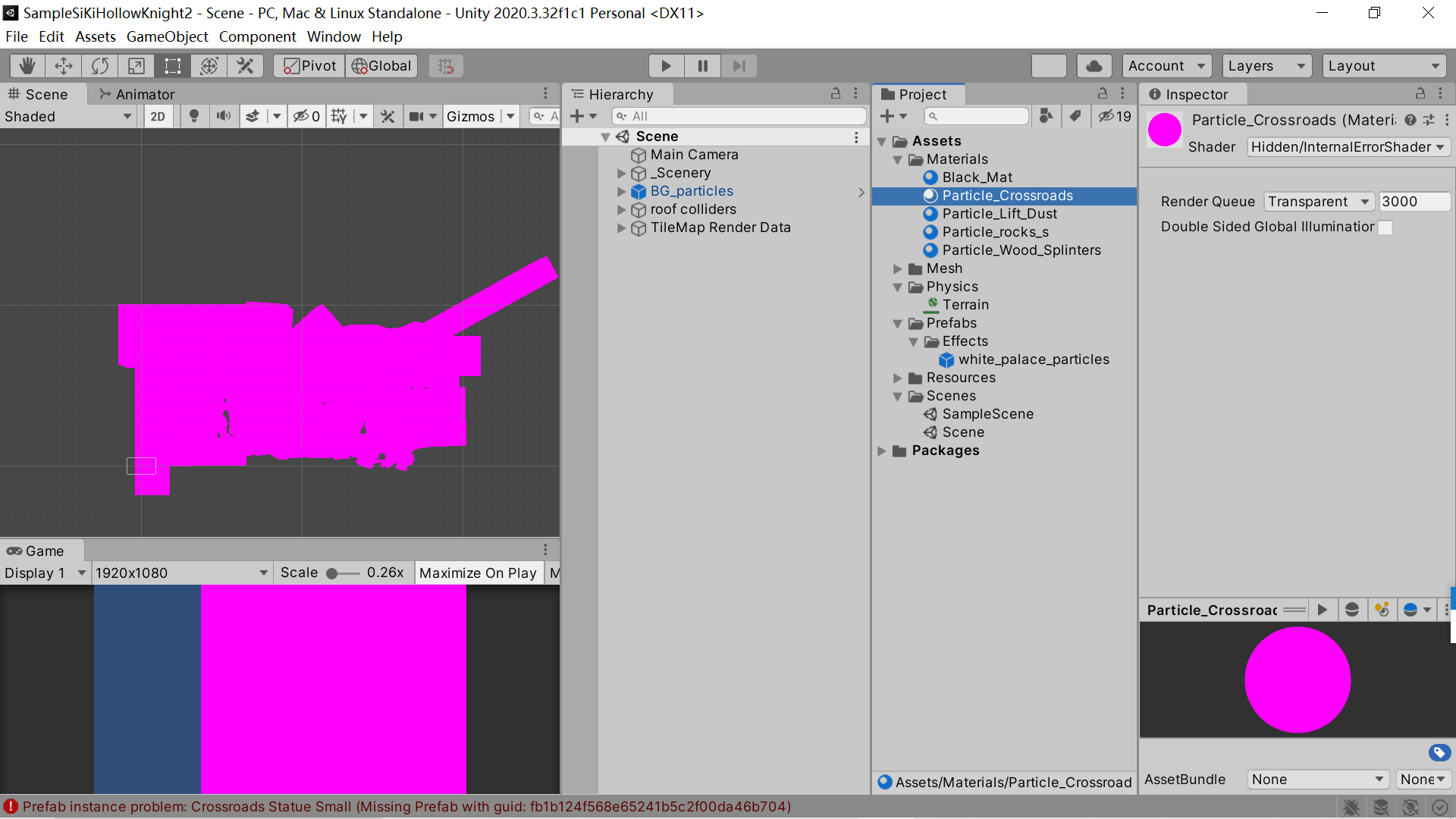Open the Shaded draw mode dropdown
Screen dimensions: 1456x819
(68, 116)
